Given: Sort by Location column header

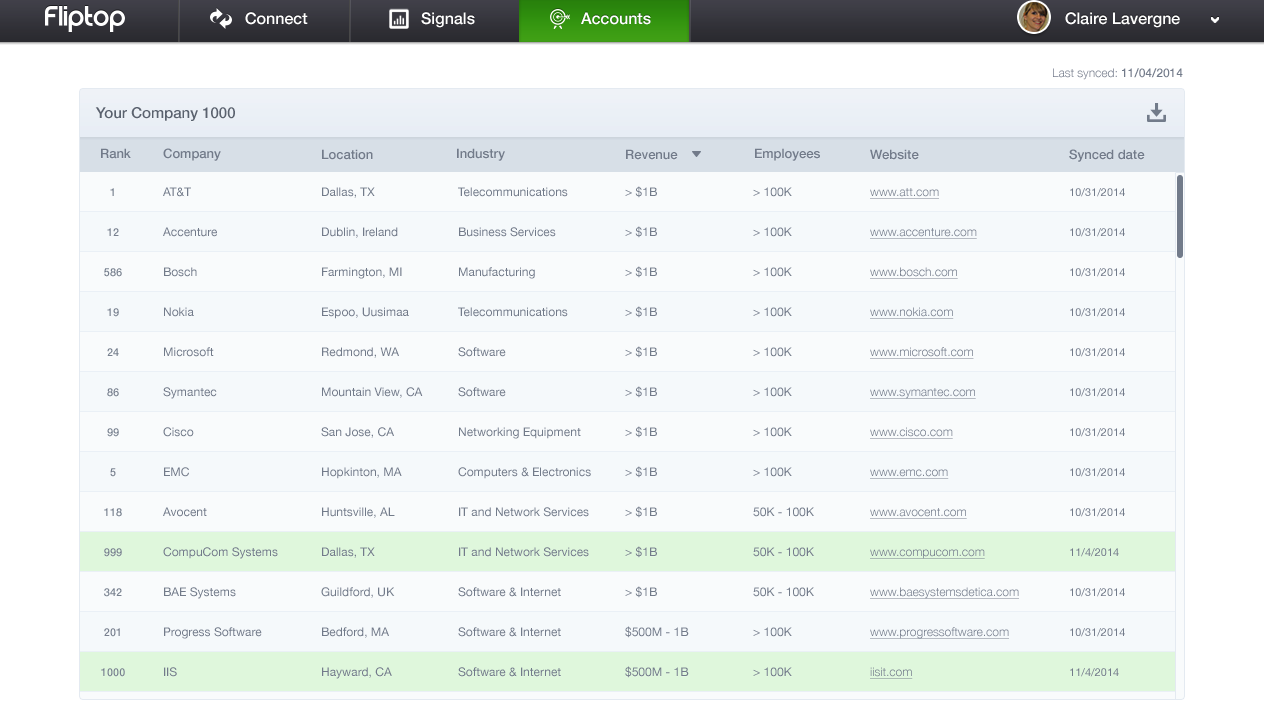Looking at the screenshot, I should coord(347,155).
